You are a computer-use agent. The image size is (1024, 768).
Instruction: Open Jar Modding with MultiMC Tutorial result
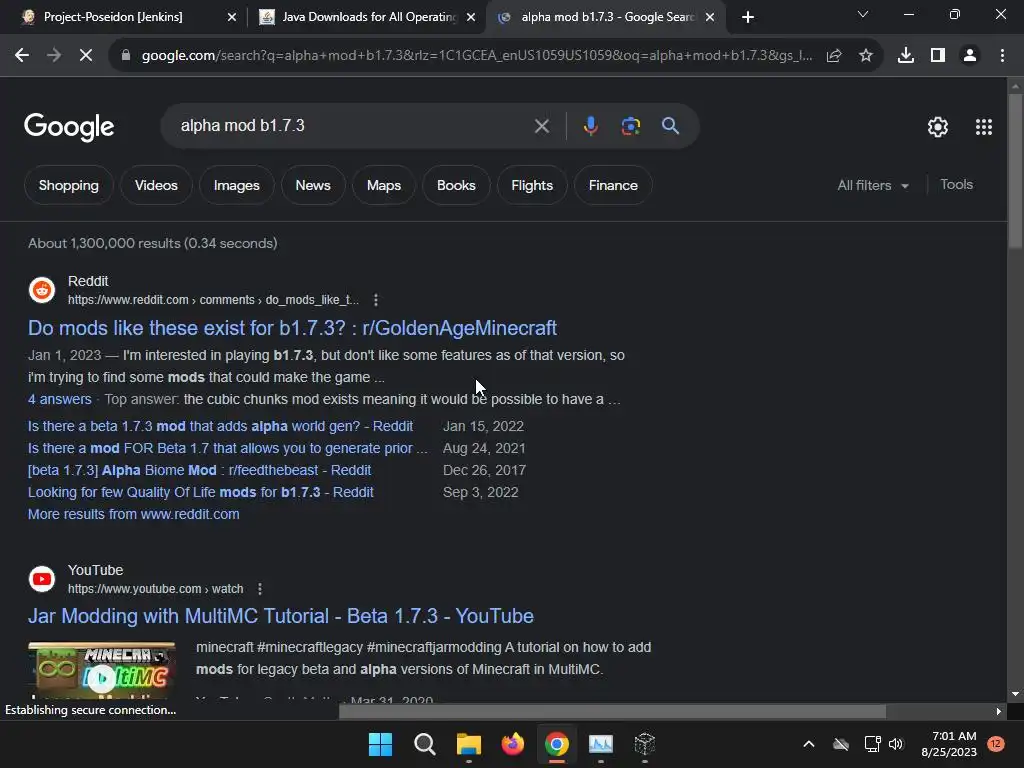pyautogui.click(x=281, y=616)
